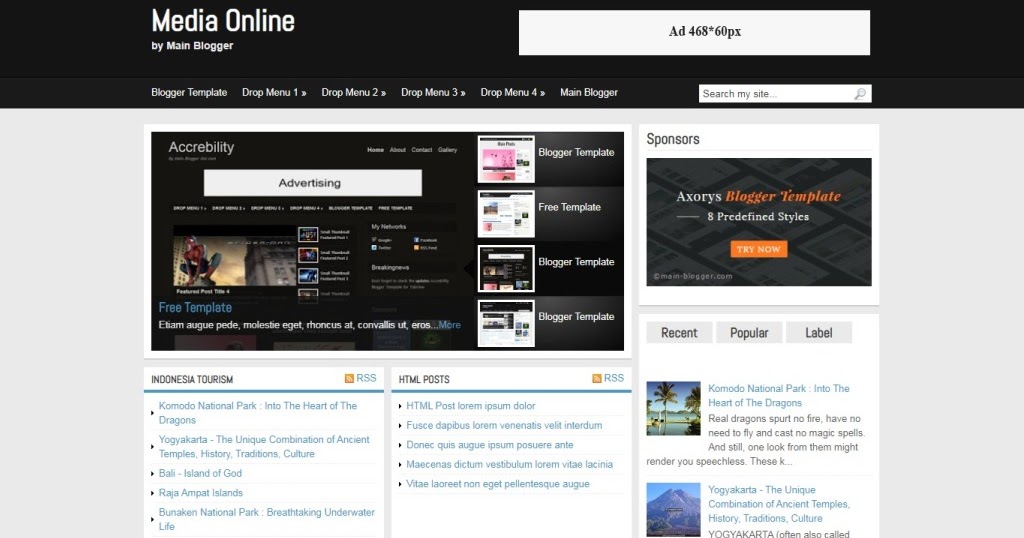The image size is (1024, 538).
Task: Open Bali - Island of God link
Action: point(200,473)
